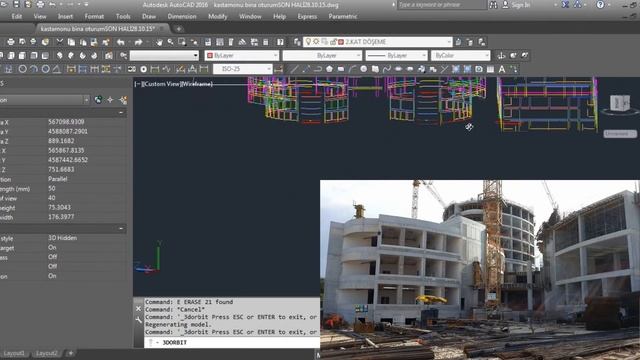This screenshot has height=360, width=640.
Task: Click the Undo arrow in the Standard toolbar
Action: coord(120,42)
